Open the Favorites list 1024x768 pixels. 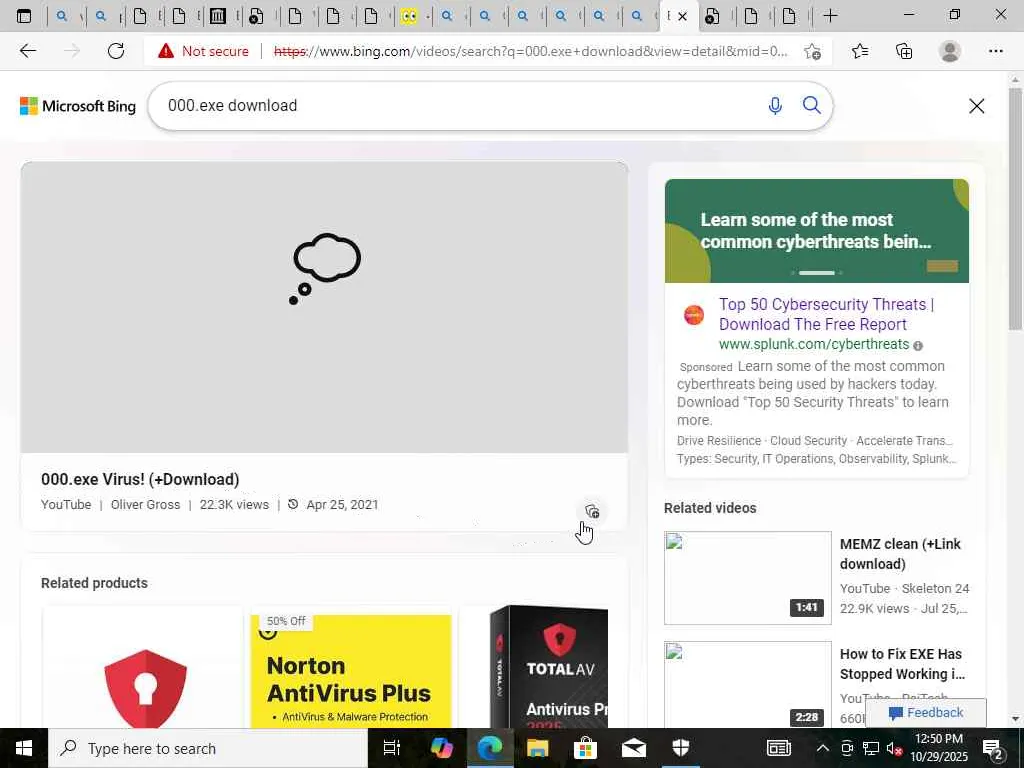pos(860,51)
